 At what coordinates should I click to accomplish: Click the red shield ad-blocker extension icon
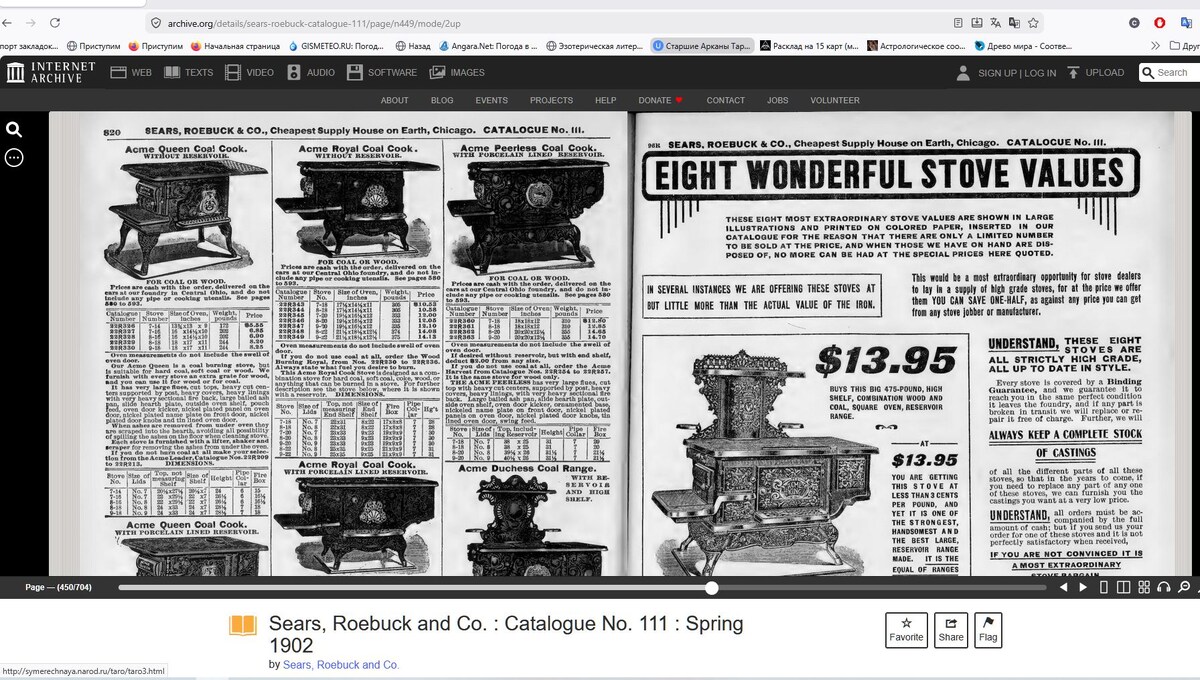[x=1160, y=23]
